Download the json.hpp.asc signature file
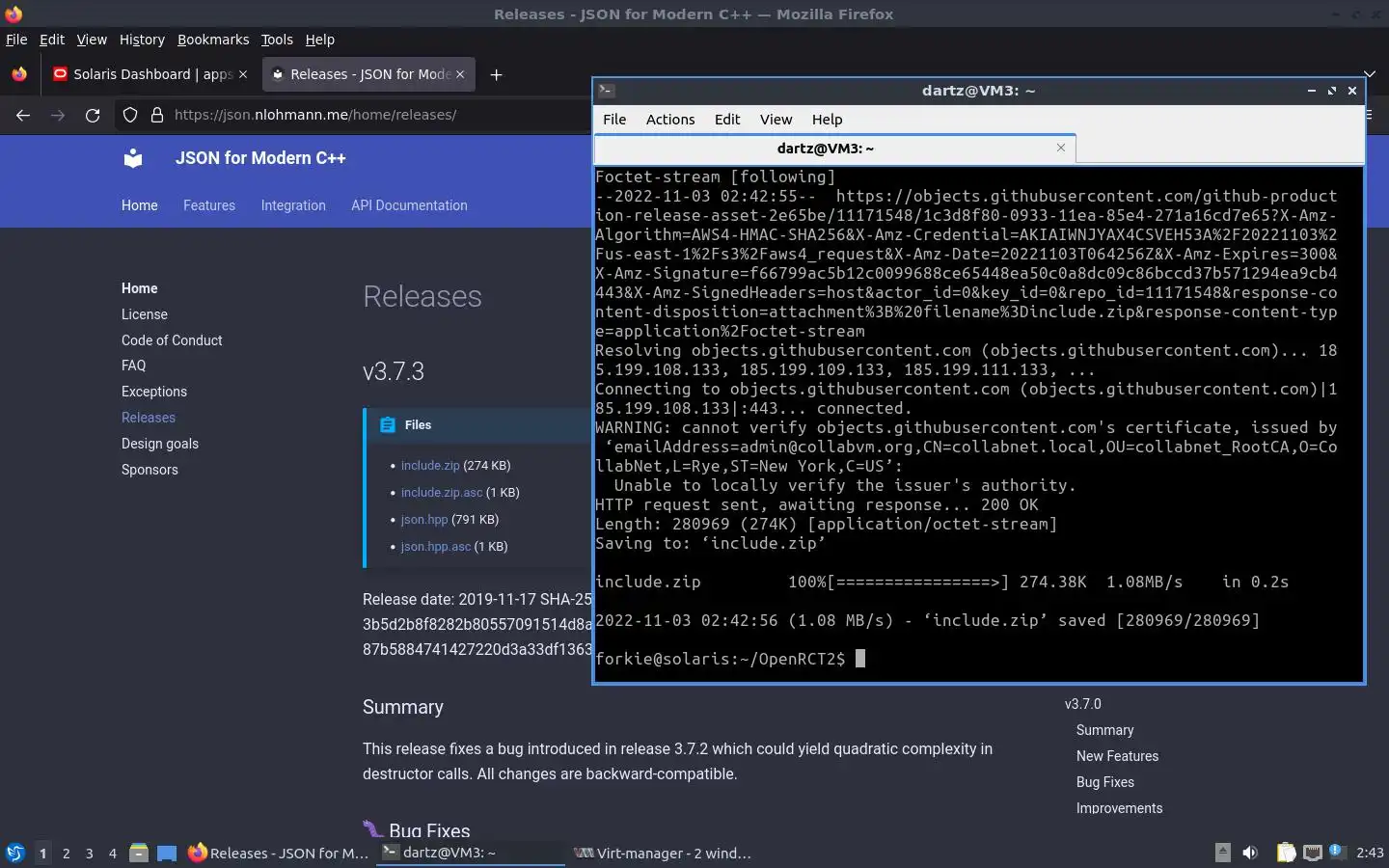The width and height of the screenshot is (1389, 868). tap(436, 546)
